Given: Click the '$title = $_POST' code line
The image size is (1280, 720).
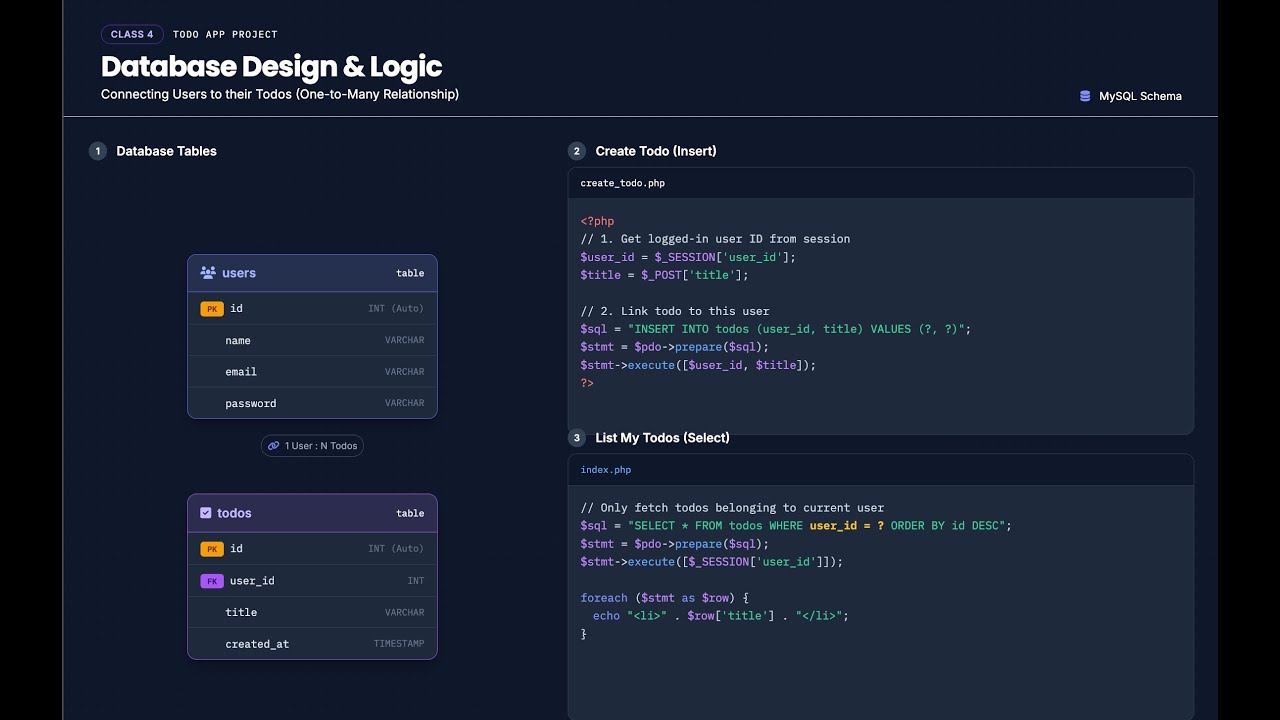Looking at the screenshot, I should pyautogui.click(x=664, y=275).
